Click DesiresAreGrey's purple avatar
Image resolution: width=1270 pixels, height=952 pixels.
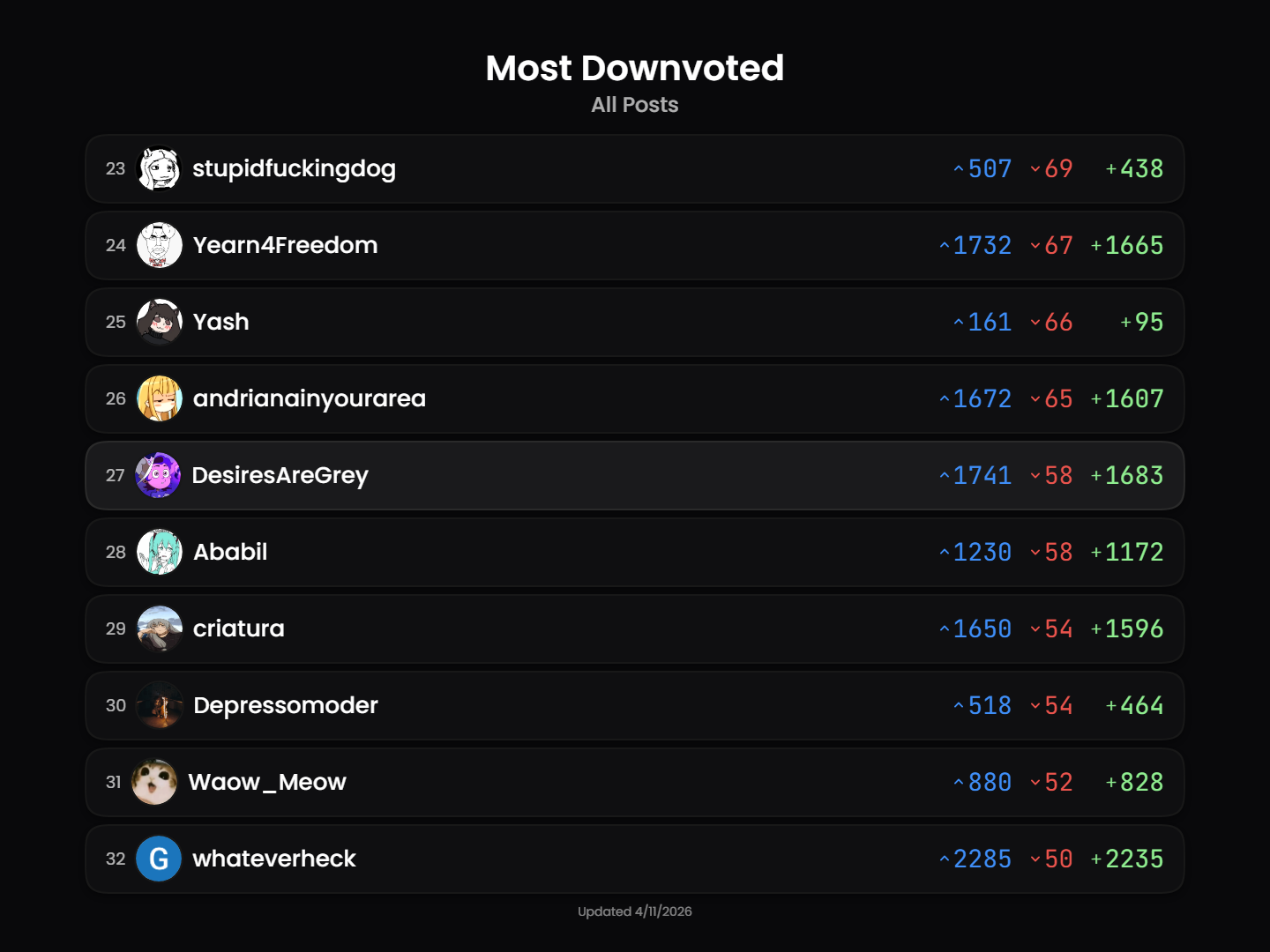159,475
